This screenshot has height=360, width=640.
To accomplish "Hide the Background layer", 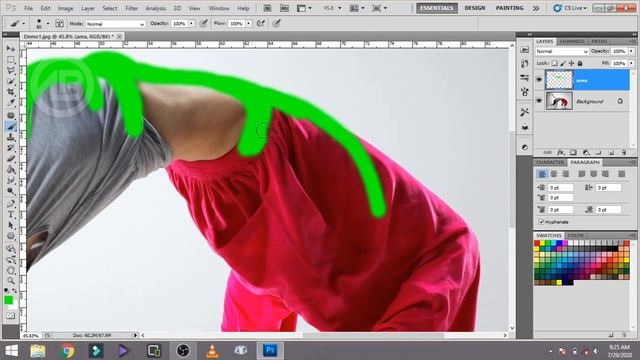I will [539, 100].
